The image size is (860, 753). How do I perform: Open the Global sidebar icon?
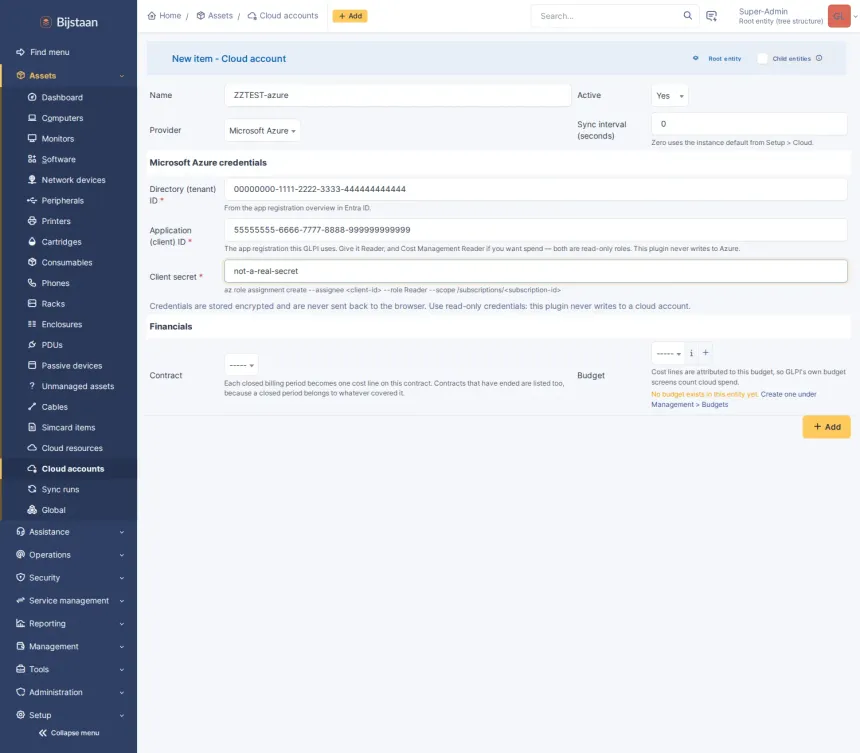pyautogui.click(x=32, y=509)
